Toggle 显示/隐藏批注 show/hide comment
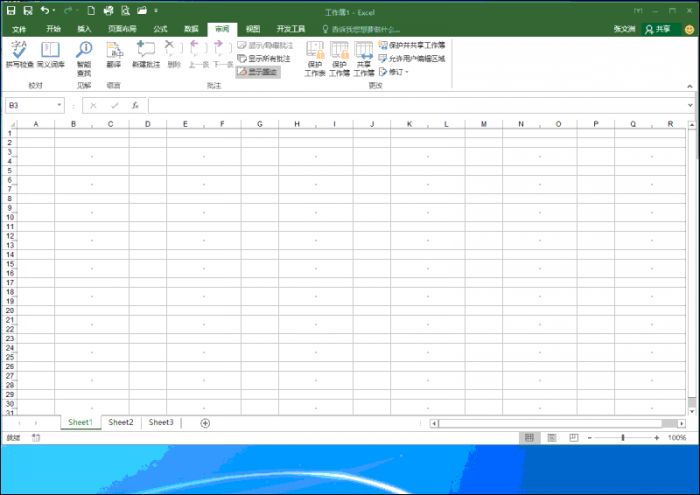 point(265,46)
